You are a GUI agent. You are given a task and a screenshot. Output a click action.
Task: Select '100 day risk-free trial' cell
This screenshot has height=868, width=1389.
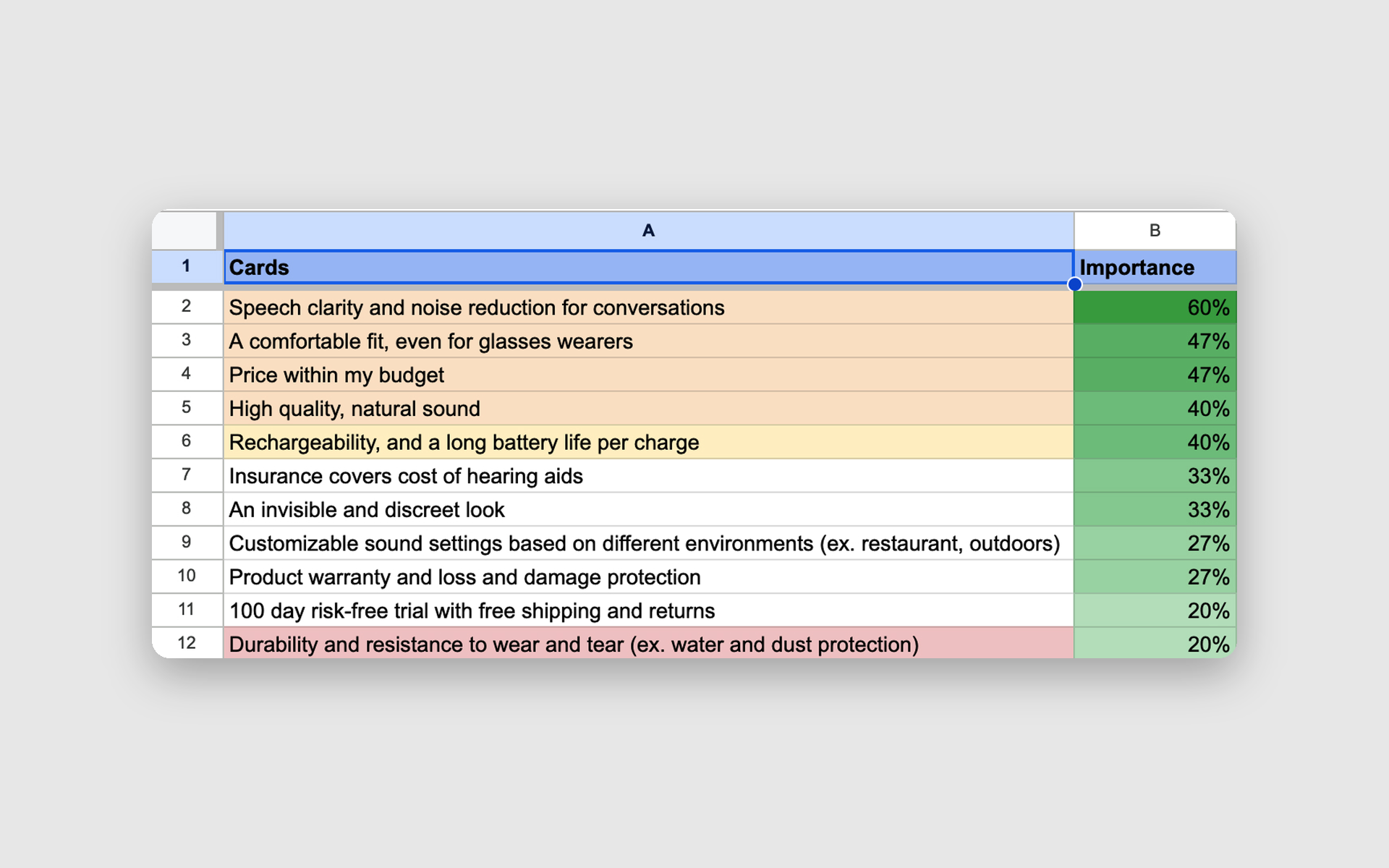649,610
